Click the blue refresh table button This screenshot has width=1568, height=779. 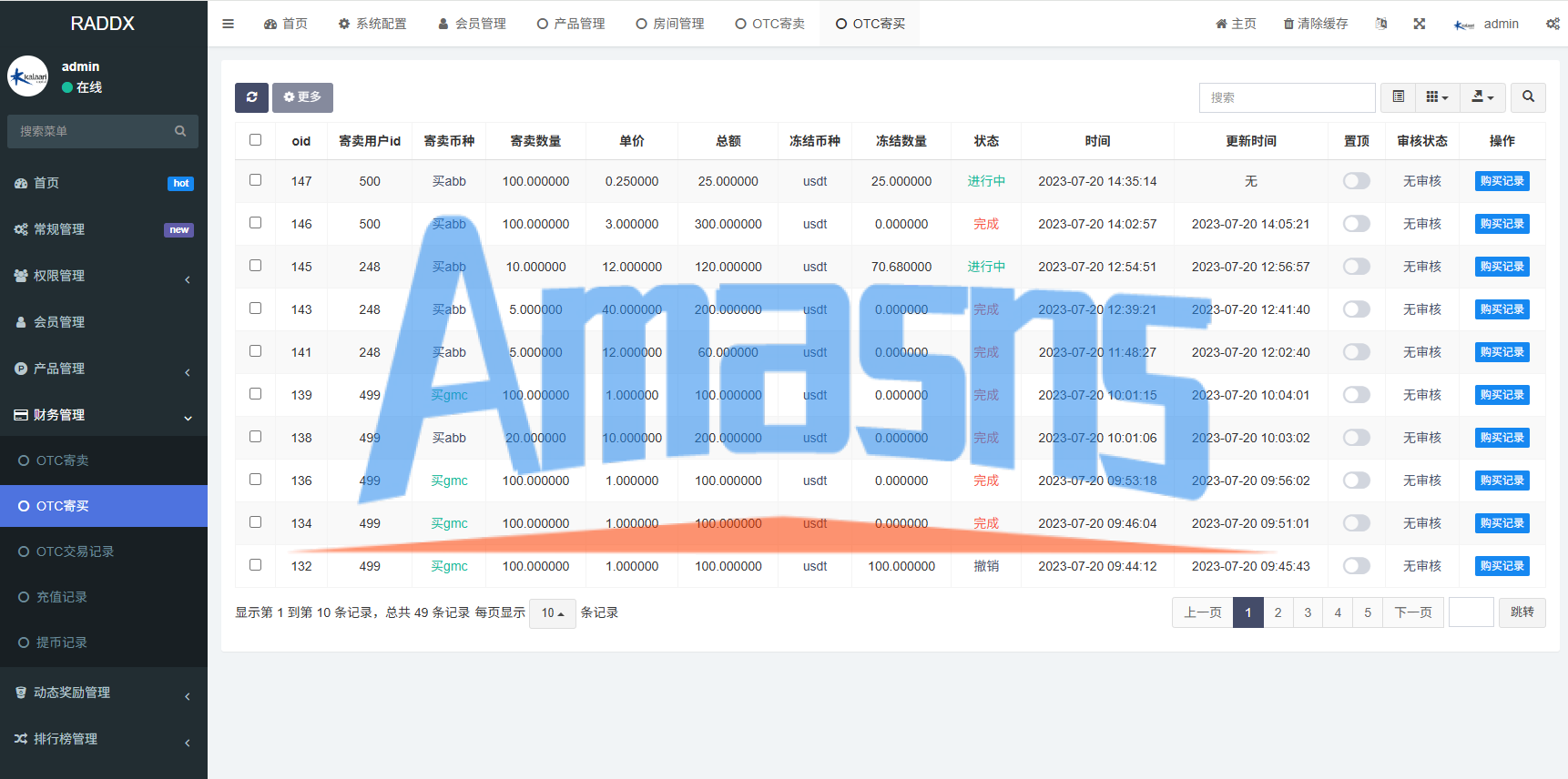coord(251,97)
